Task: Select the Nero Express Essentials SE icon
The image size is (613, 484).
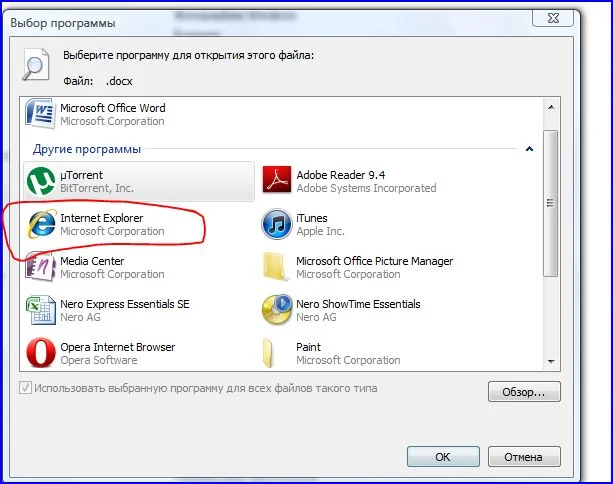Action: tap(41, 310)
